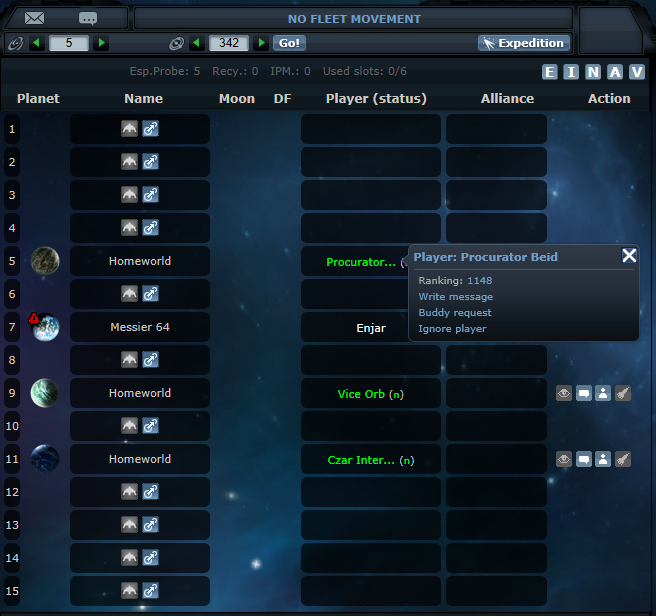Click the Go! button
This screenshot has height=616, width=656.
(289, 43)
